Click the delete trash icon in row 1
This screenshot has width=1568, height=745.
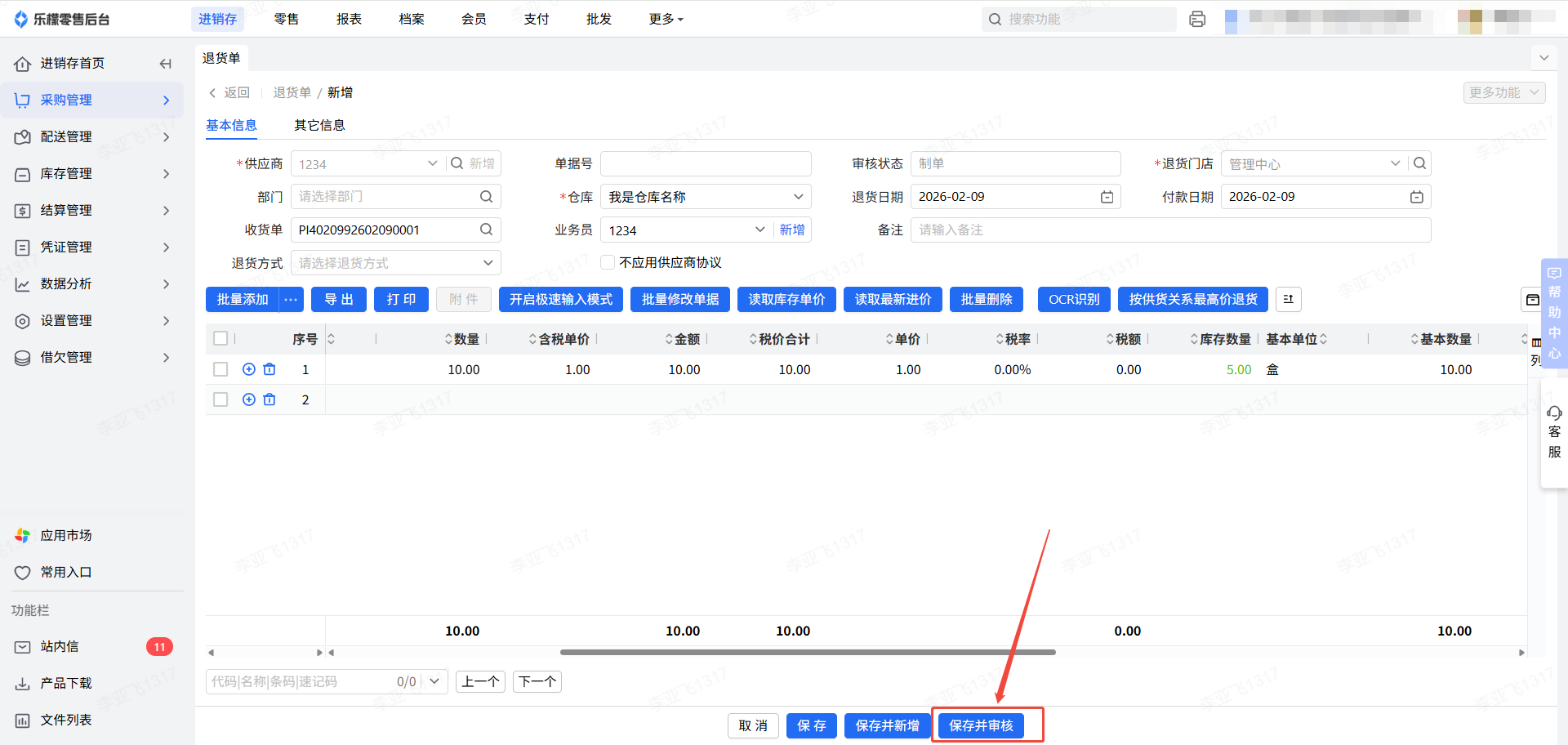269,369
